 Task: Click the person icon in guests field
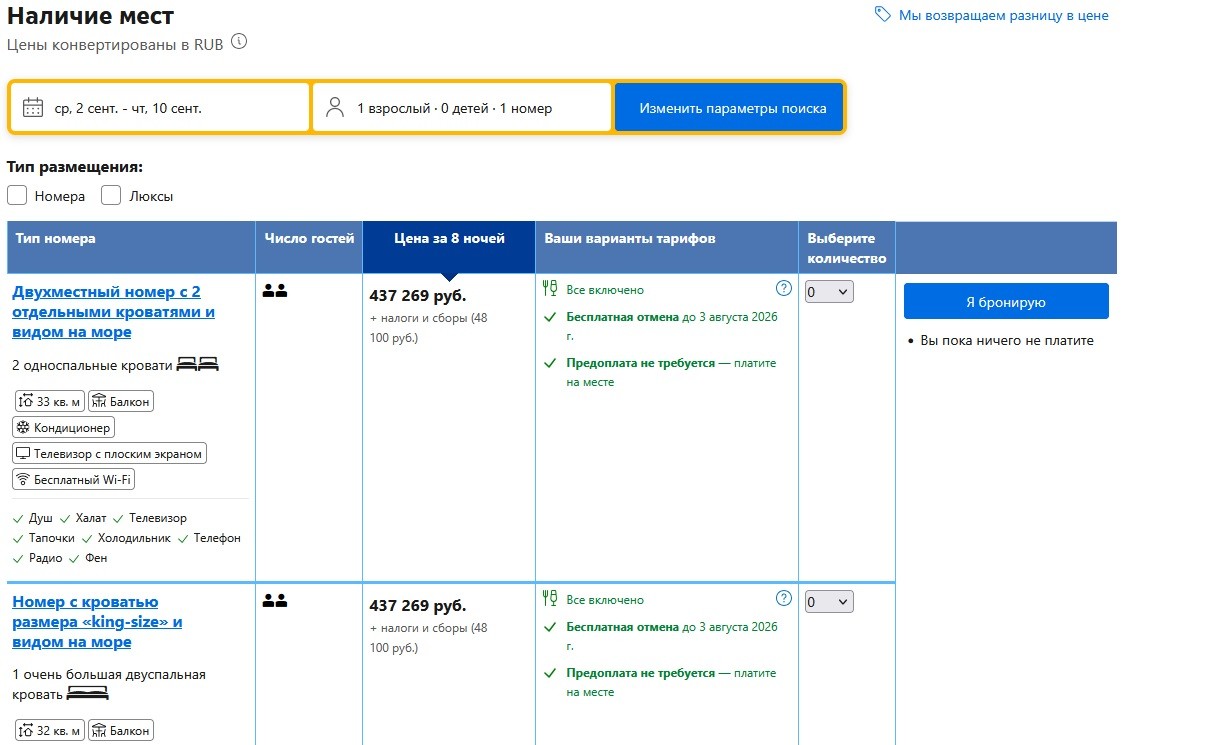pos(335,107)
